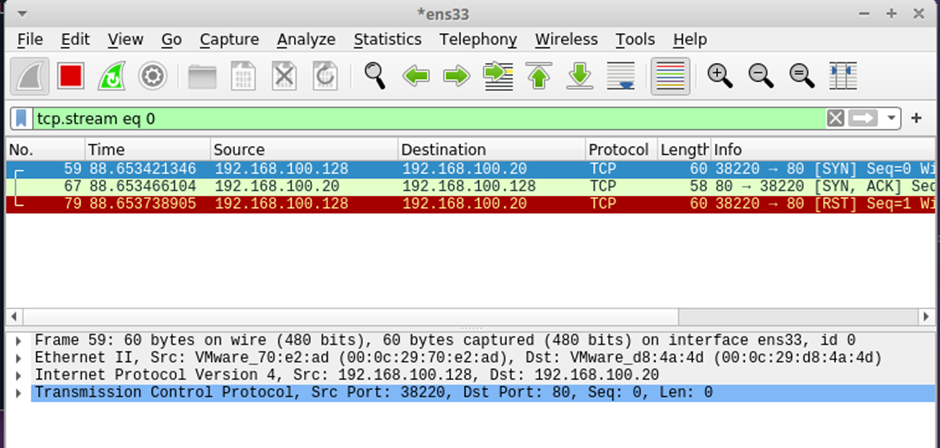The height and width of the screenshot is (448, 940).
Task: Open the Capture menu
Action: (229, 40)
